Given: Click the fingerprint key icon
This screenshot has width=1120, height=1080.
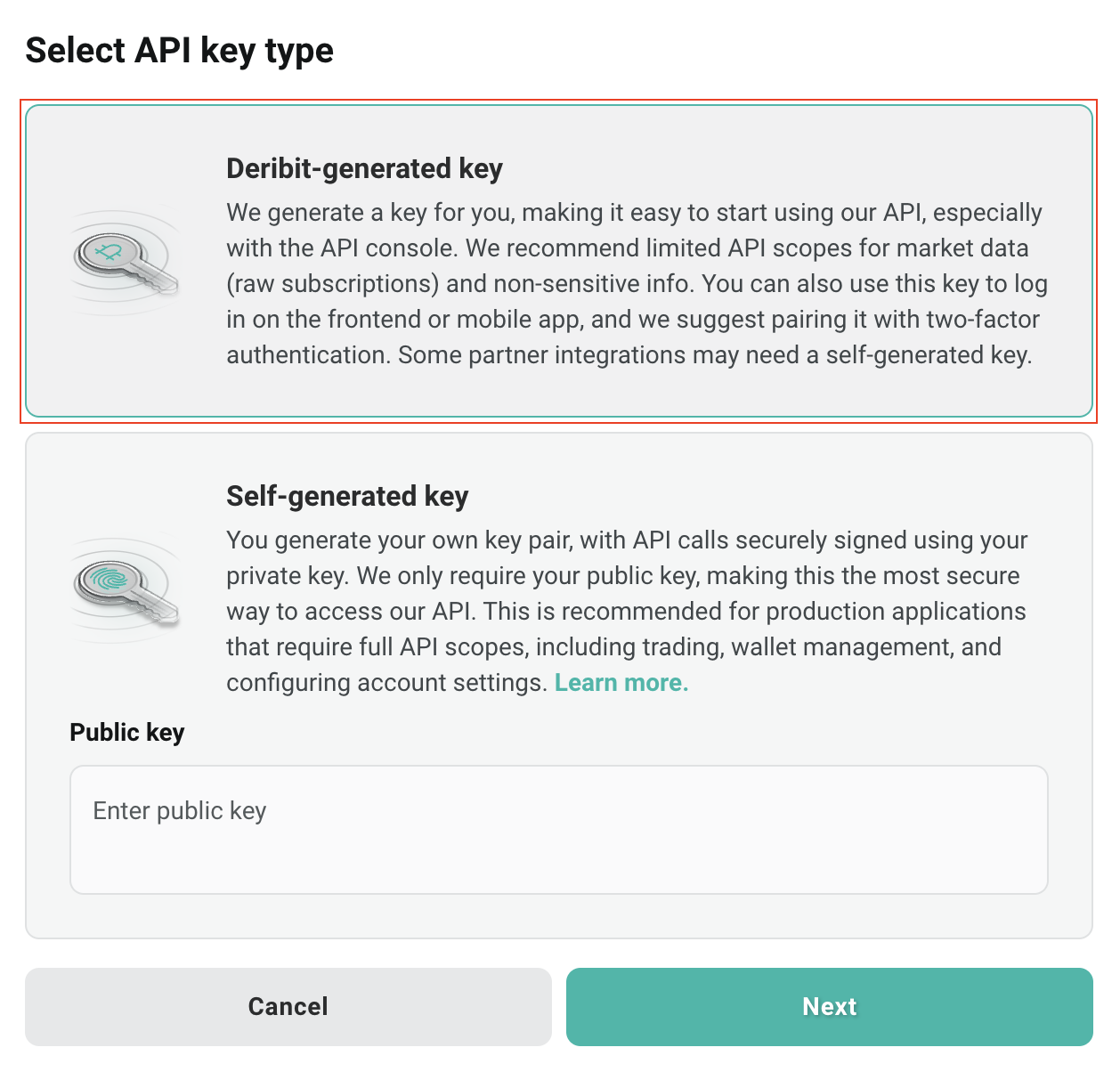Looking at the screenshot, I should tap(126, 589).
